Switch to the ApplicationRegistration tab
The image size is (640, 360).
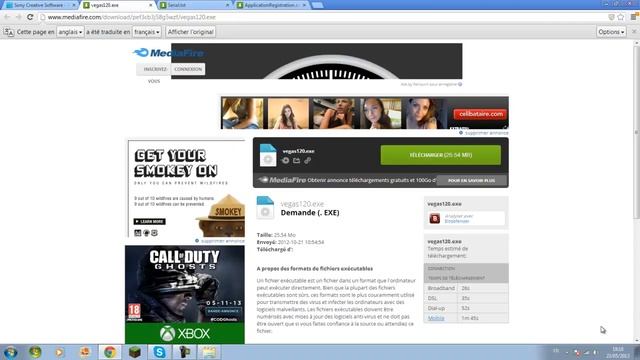[271, 5]
